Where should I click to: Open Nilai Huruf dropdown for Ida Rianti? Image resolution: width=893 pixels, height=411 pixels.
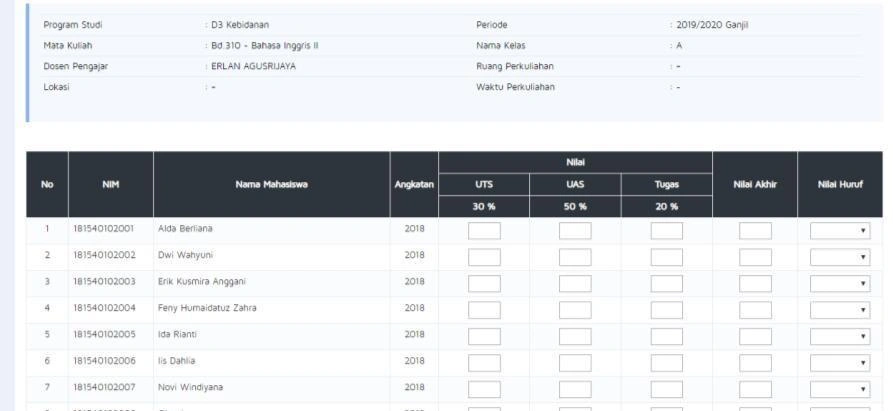(840, 336)
